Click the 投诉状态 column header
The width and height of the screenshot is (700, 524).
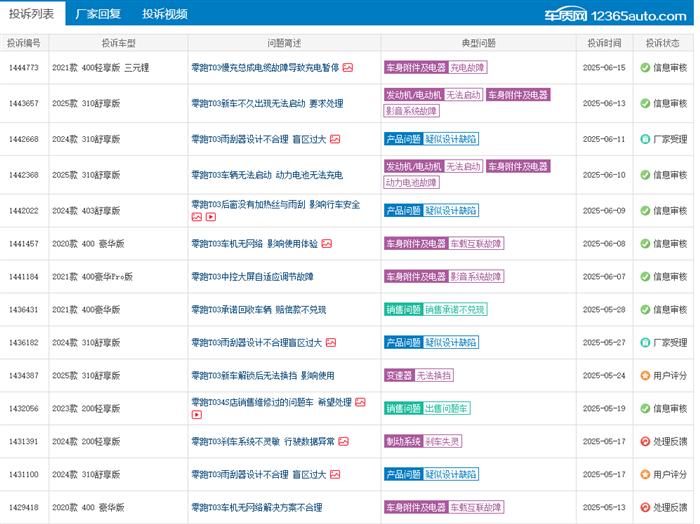click(x=663, y=43)
